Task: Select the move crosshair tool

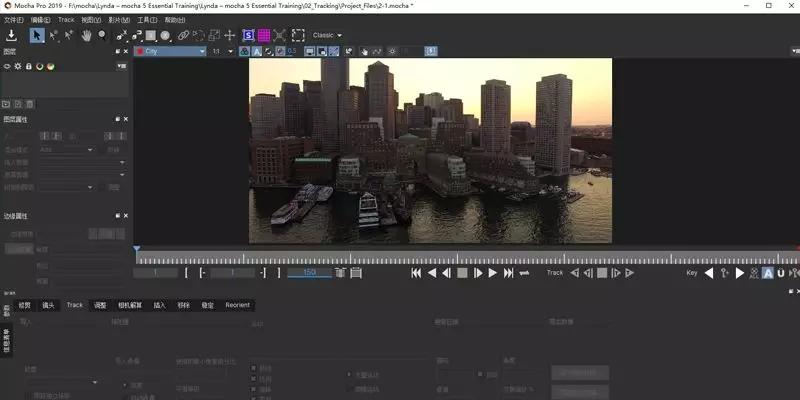Action: coord(230,35)
